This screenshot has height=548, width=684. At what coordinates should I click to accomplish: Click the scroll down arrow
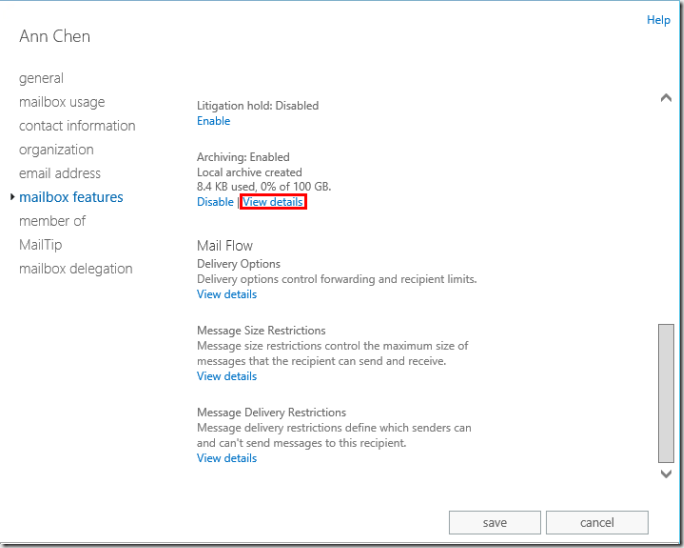click(x=666, y=474)
